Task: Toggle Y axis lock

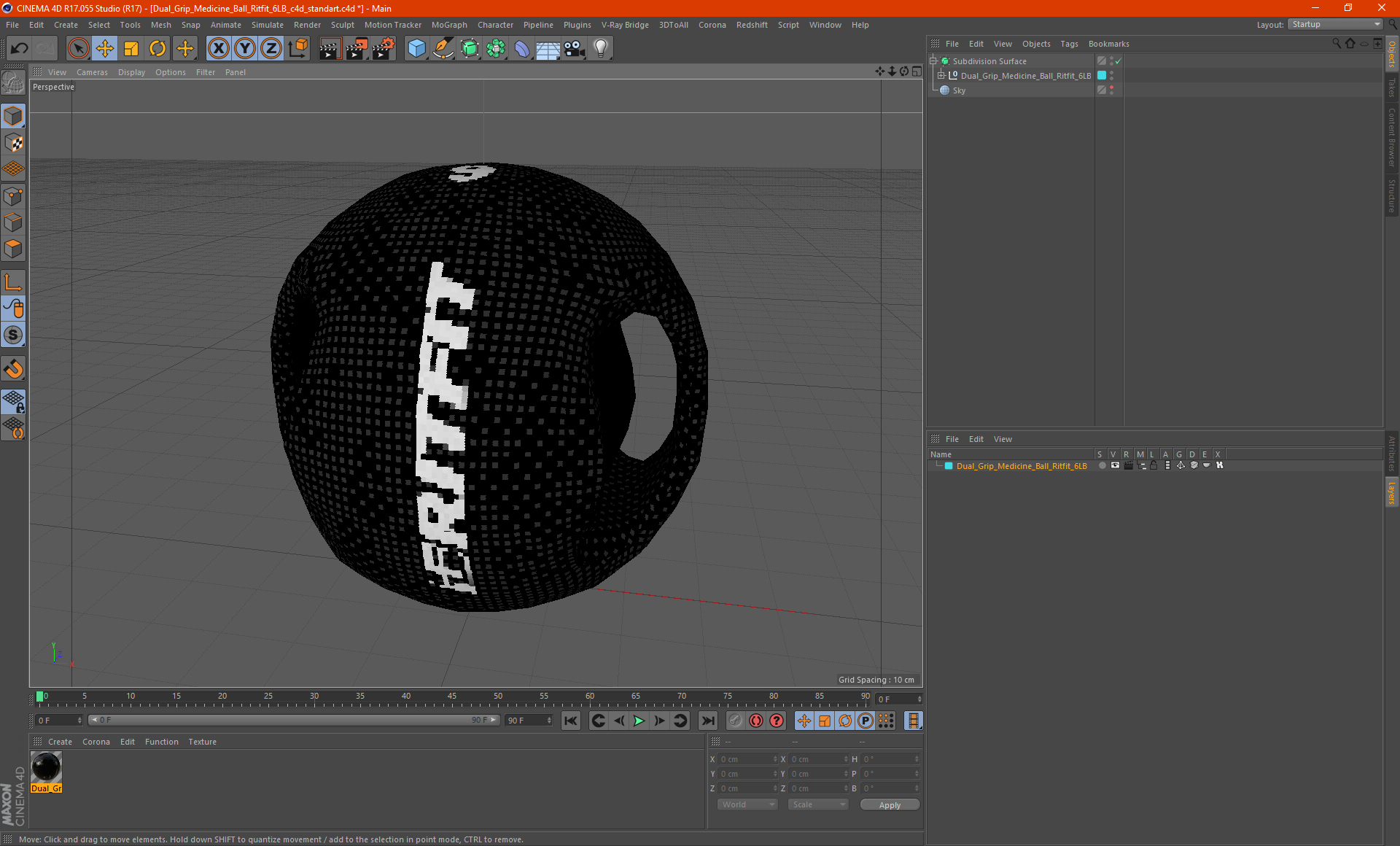Action: (x=245, y=49)
